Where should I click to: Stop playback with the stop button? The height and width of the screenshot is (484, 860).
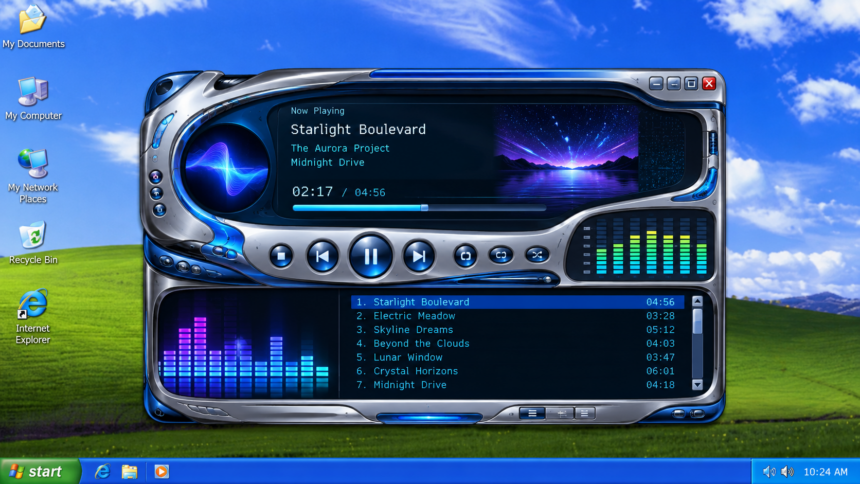click(x=281, y=256)
